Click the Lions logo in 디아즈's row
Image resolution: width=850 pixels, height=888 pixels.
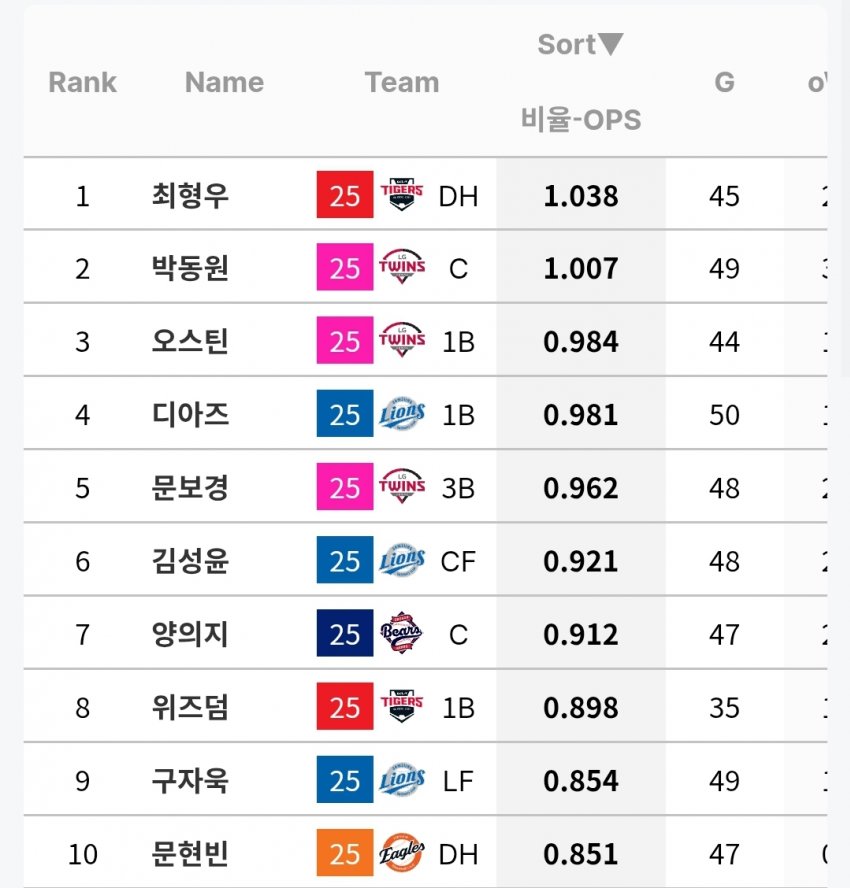(x=402, y=413)
